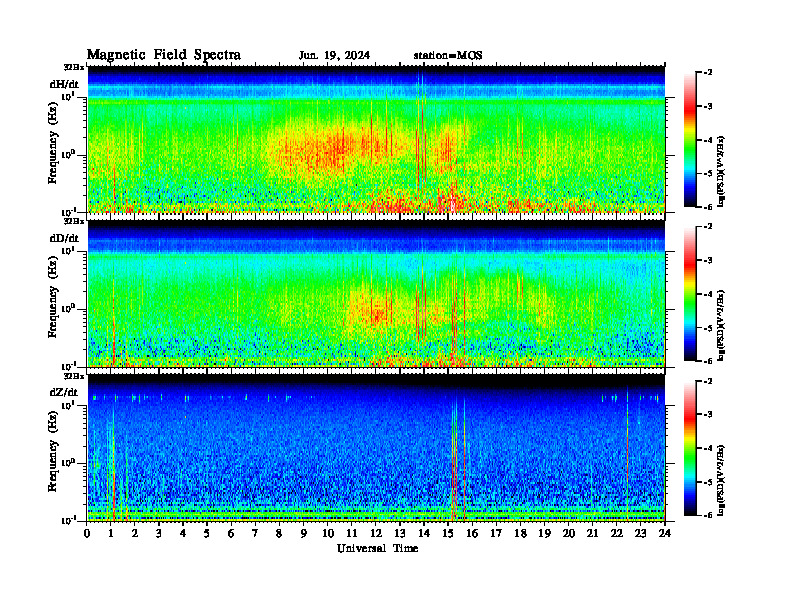Click the 10^-1 frequency tick in dZ/dt panel
This screenshot has width=792, height=612.
[x=69, y=520]
